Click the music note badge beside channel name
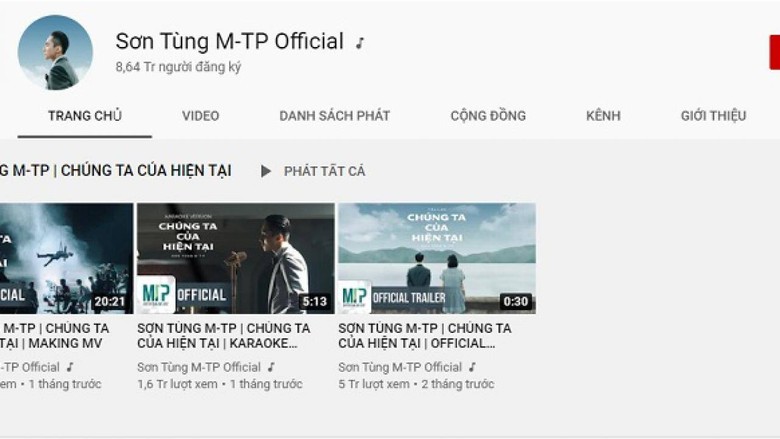Viewport: 780px width, 439px height. (360, 43)
